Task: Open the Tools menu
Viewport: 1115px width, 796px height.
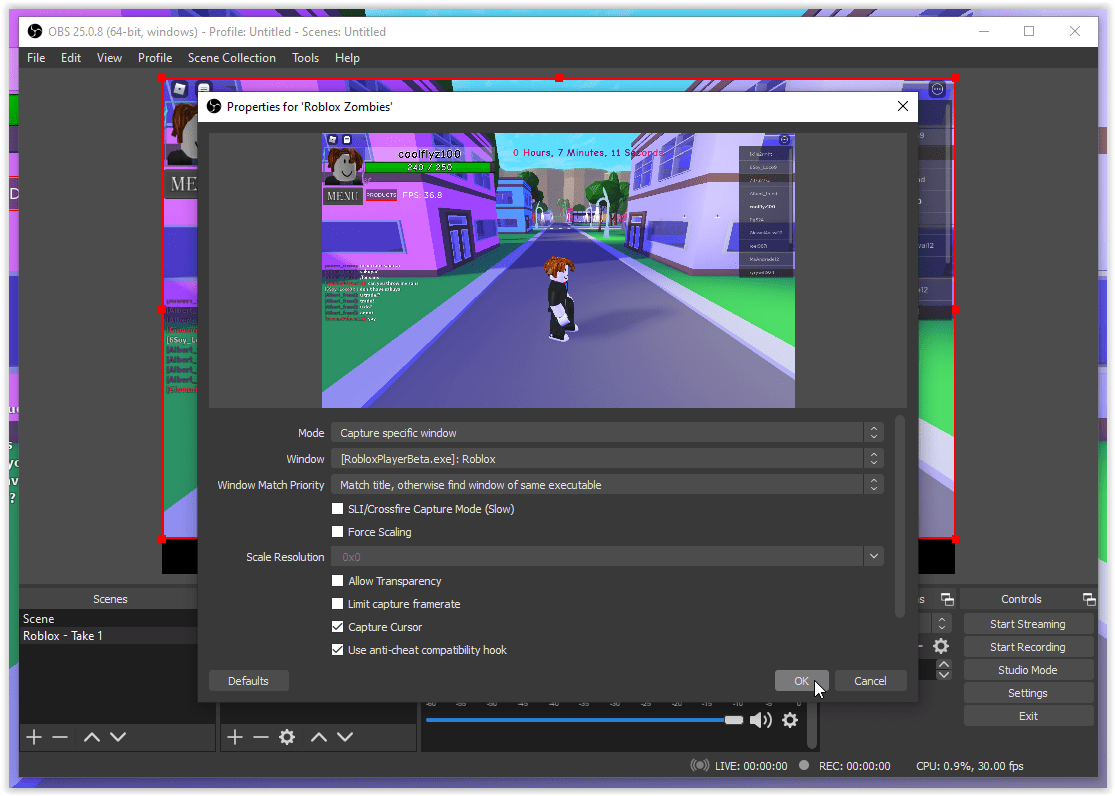Action: (305, 58)
